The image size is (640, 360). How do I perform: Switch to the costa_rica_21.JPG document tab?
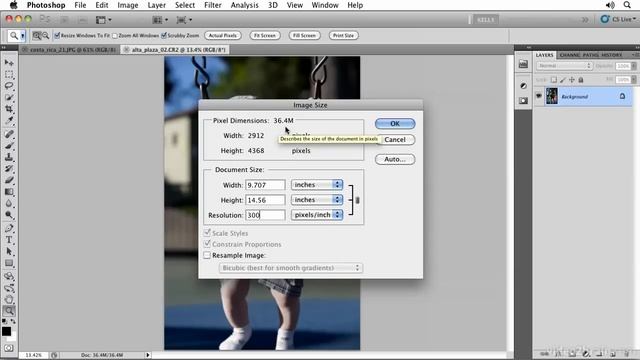tap(70, 49)
